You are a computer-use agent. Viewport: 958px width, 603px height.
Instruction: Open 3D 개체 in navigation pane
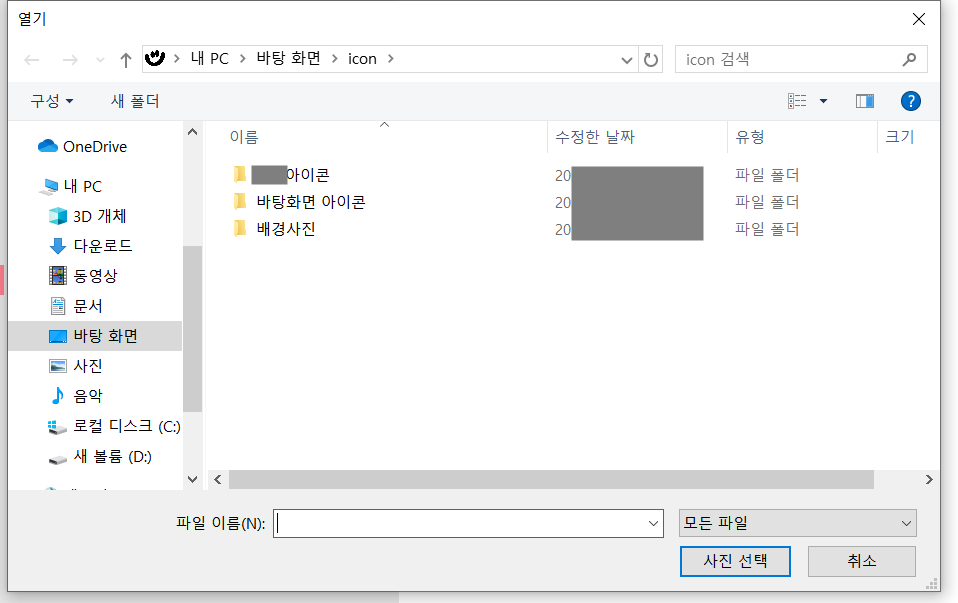pos(100,216)
